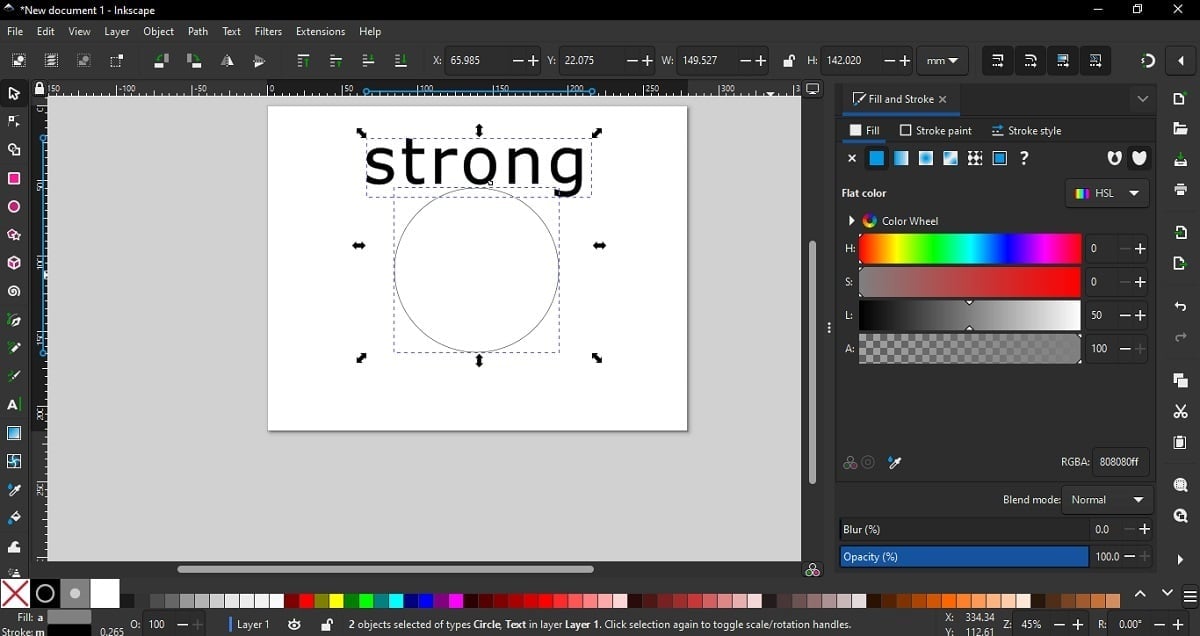
Task: Select the Node editor tool
Action: pyautogui.click(x=14, y=121)
